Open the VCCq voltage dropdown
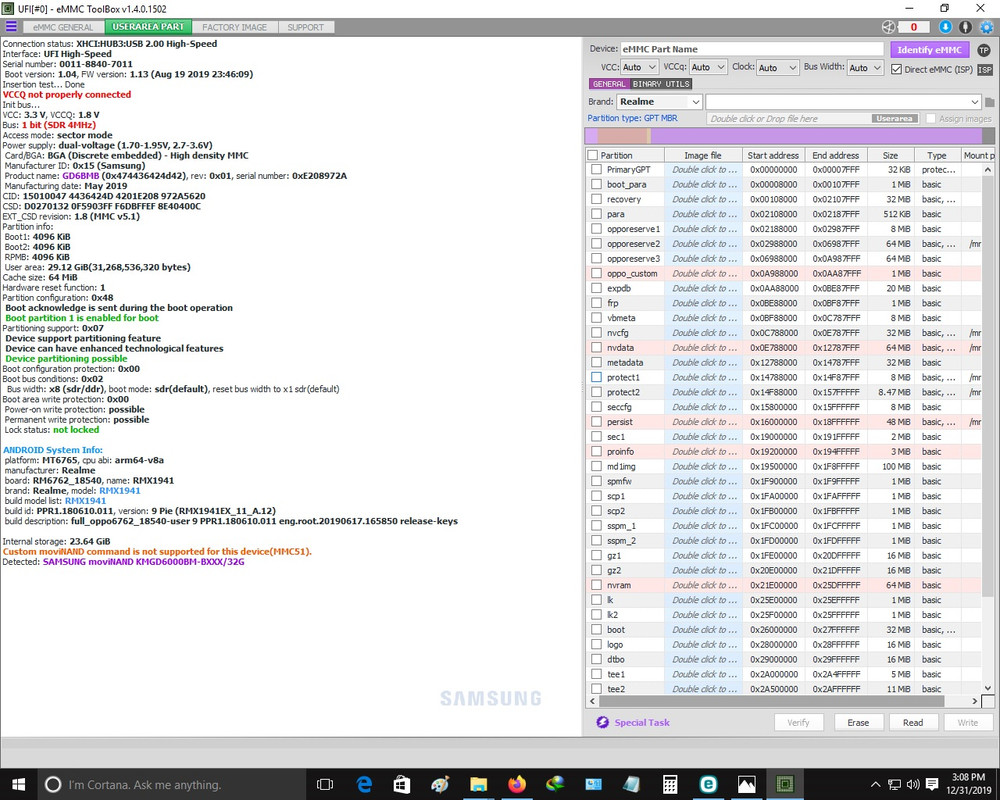The image size is (1000, 800). [708, 67]
